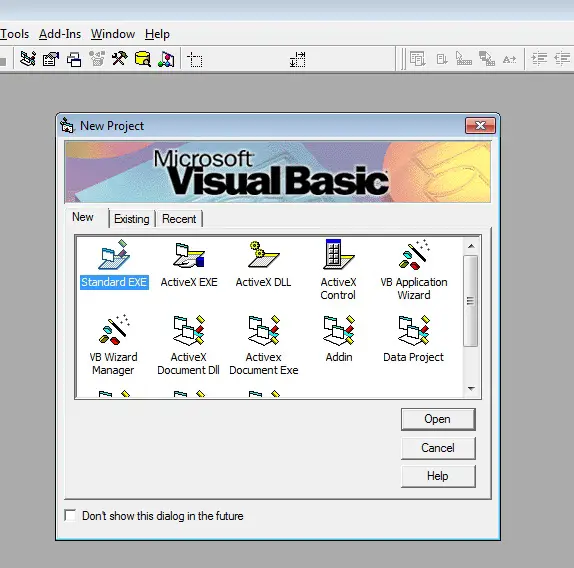
Task: Select VB Application Wizard icon
Action: pos(414,255)
